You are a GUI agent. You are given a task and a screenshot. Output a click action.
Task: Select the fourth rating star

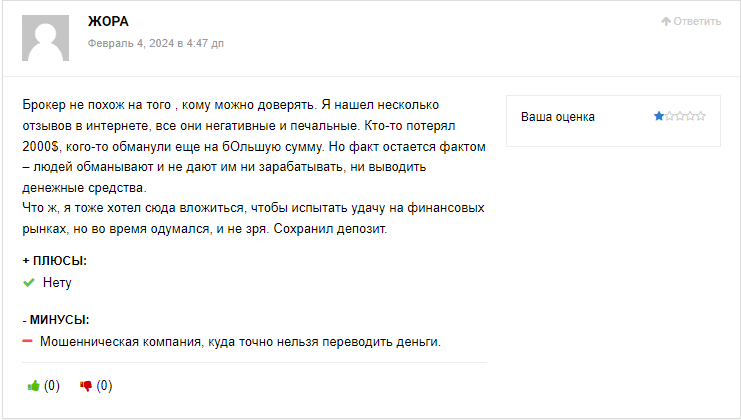tap(690, 116)
